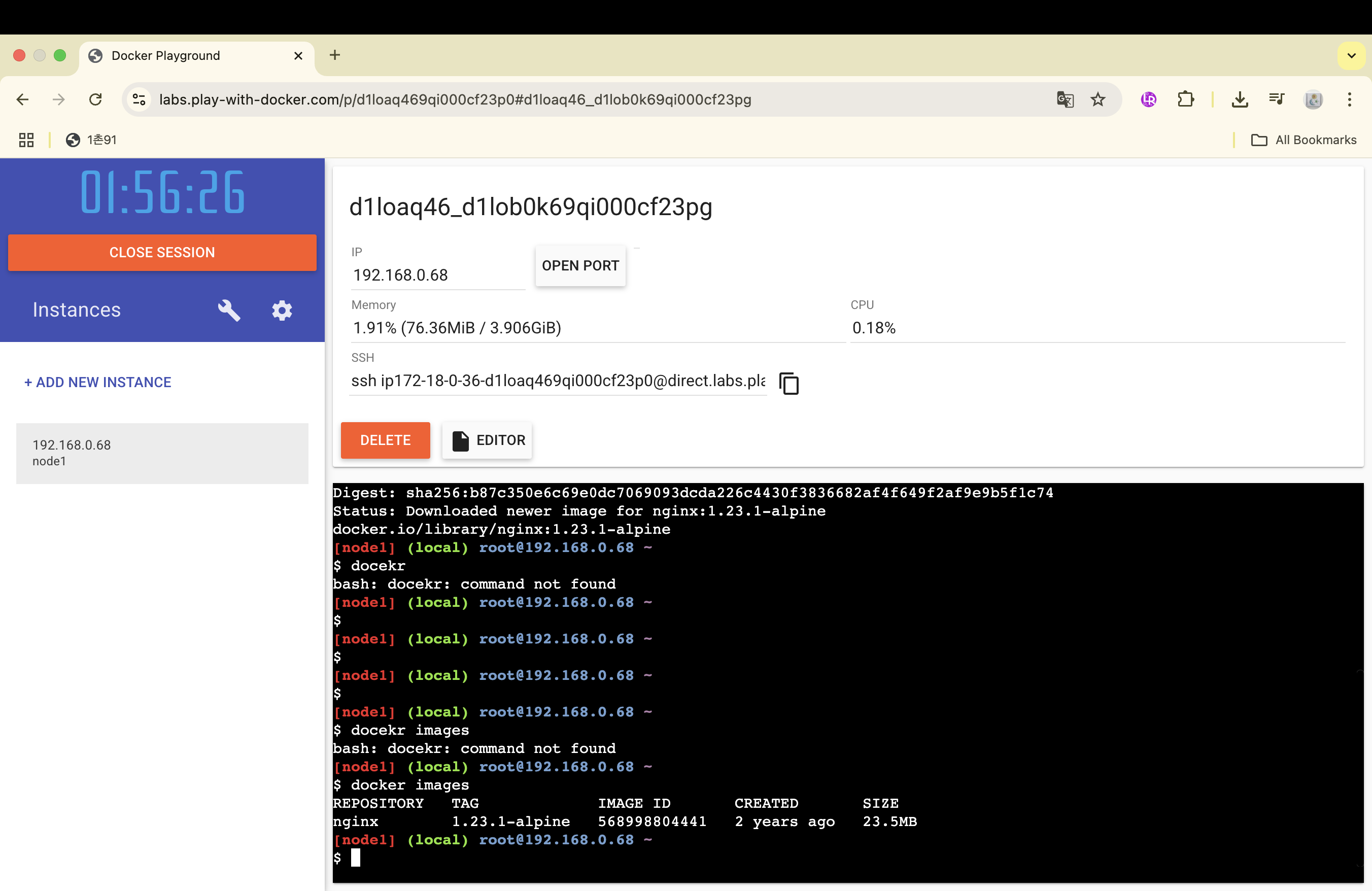
Task: Open the All Bookmarks folder
Action: [x=1304, y=140]
